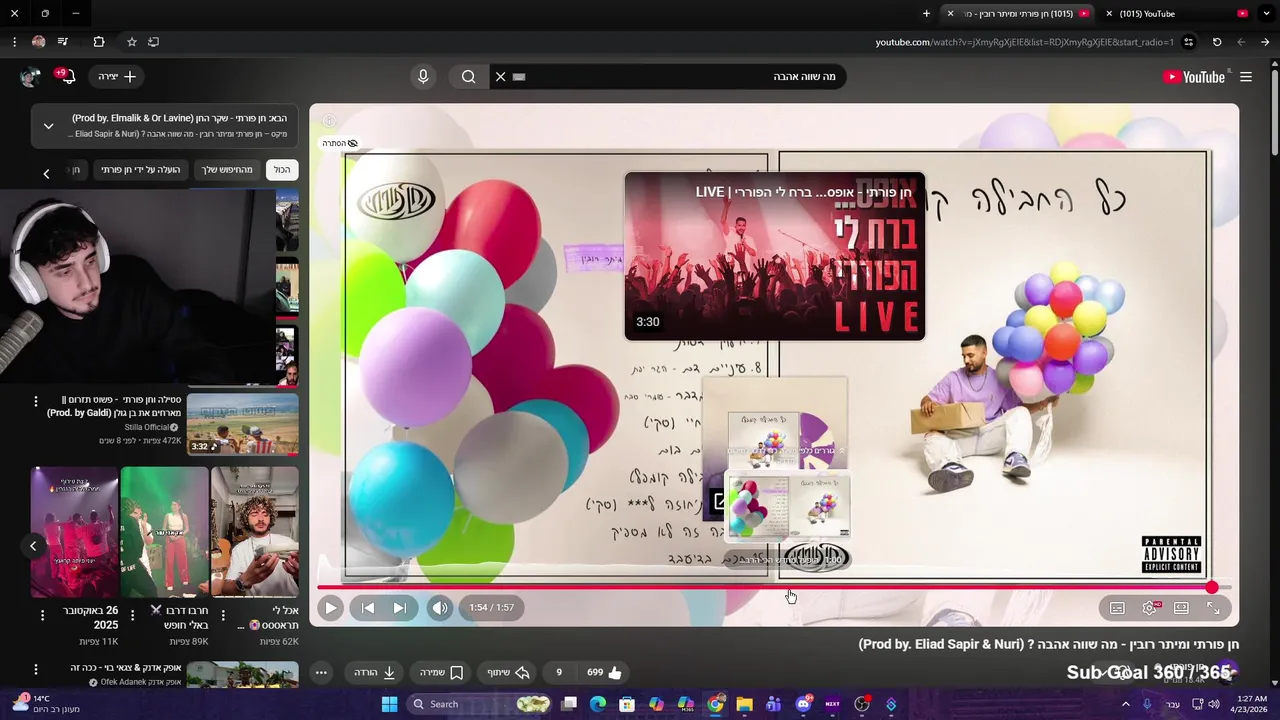The height and width of the screenshot is (720, 1280).
Task: Bookmark this page with the star icon
Action: click(131, 42)
